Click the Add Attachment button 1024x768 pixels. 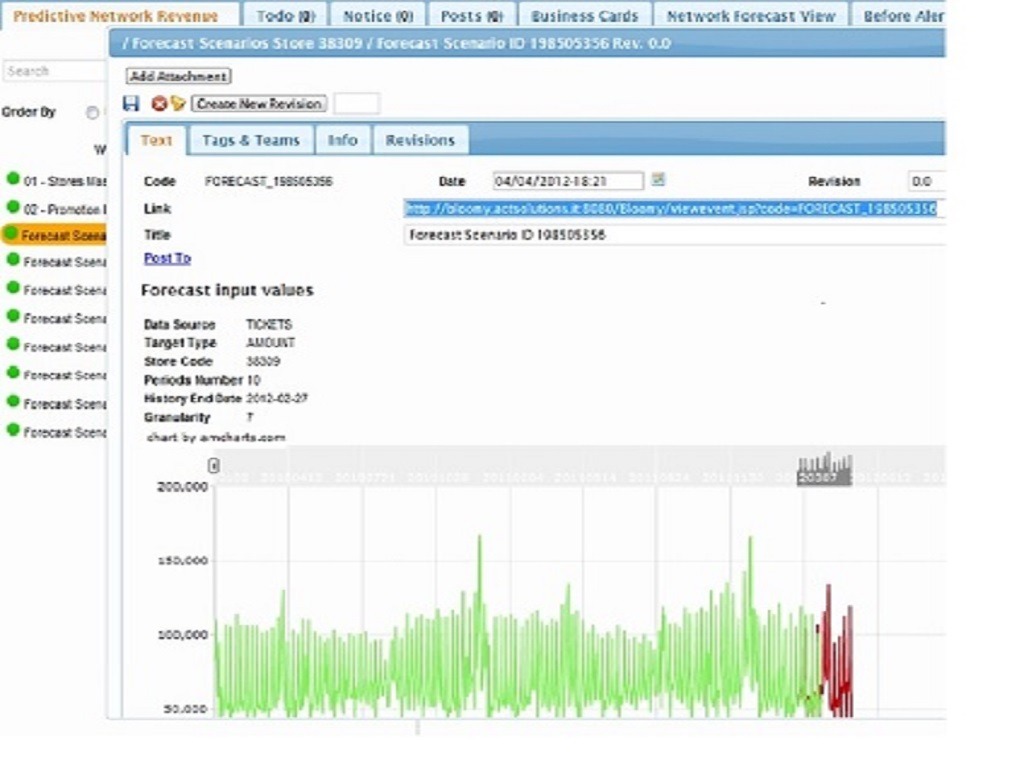[x=178, y=76]
